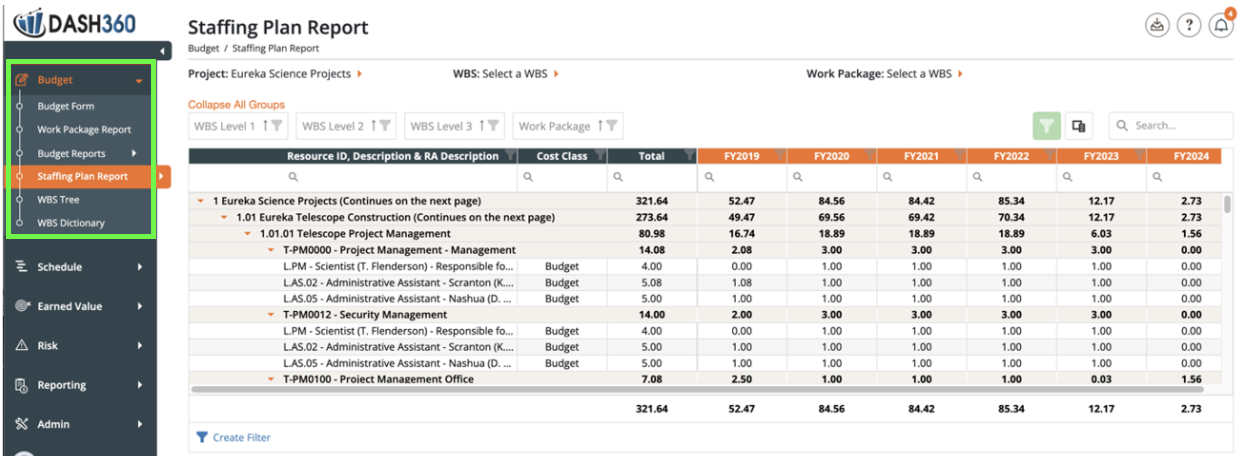This screenshot has width=1240, height=456.
Task: Click the Create Filter link
Action: click(x=241, y=437)
